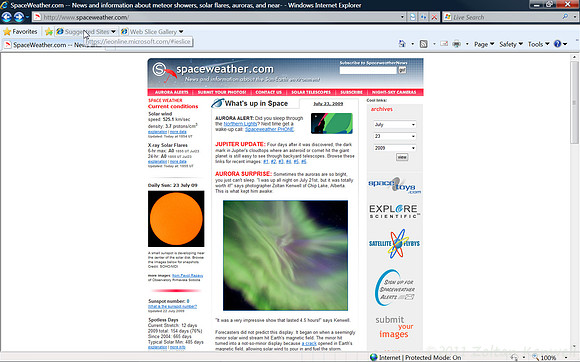Click Add to Favorites Bar star icon
The width and height of the screenshot is (580, 362).
49,32
